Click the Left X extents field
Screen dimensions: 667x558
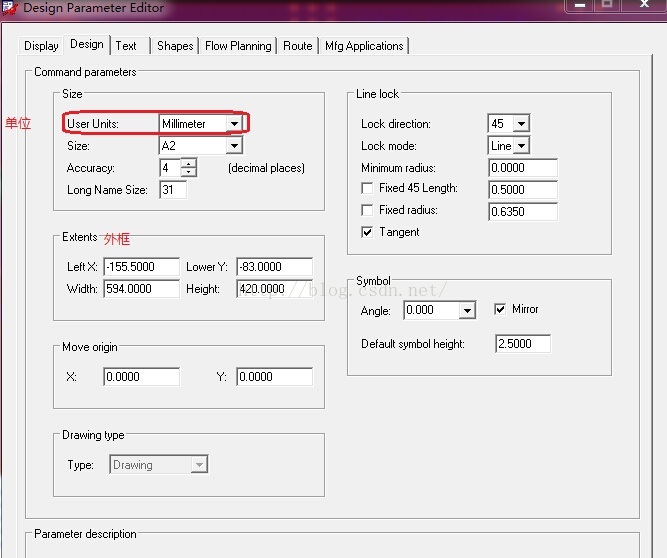point(141,267)
